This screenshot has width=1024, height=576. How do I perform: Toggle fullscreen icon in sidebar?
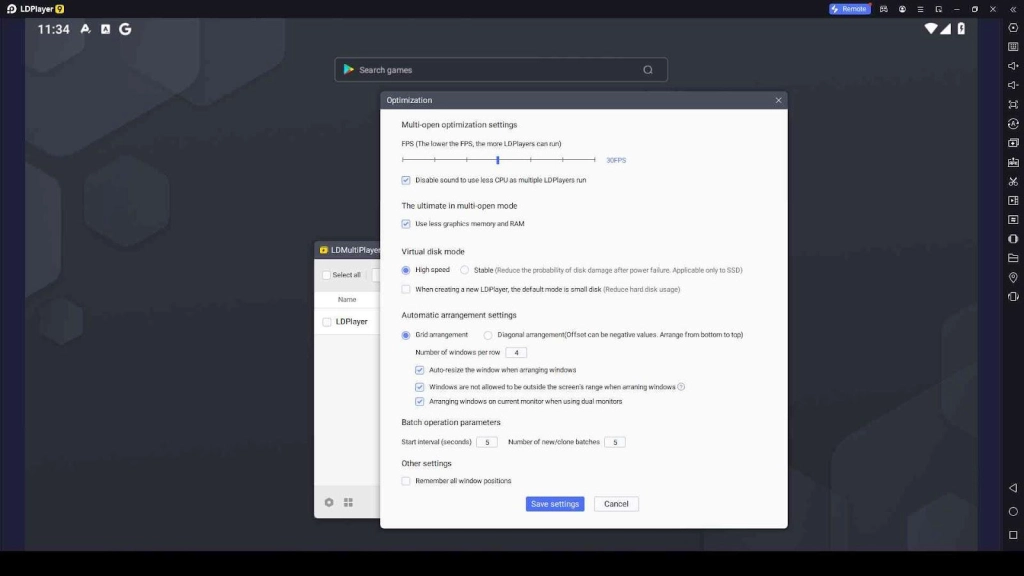(x=1013, y=104)
